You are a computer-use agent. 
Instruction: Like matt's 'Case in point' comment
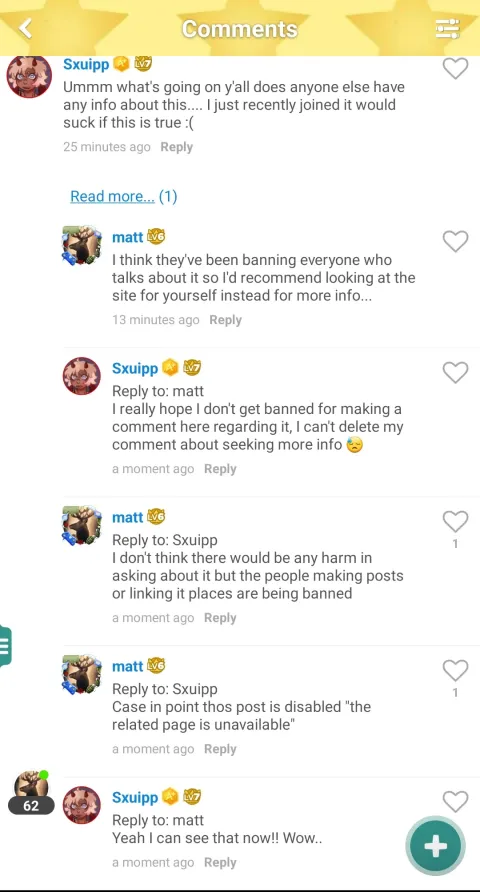[x=456, y=671]
